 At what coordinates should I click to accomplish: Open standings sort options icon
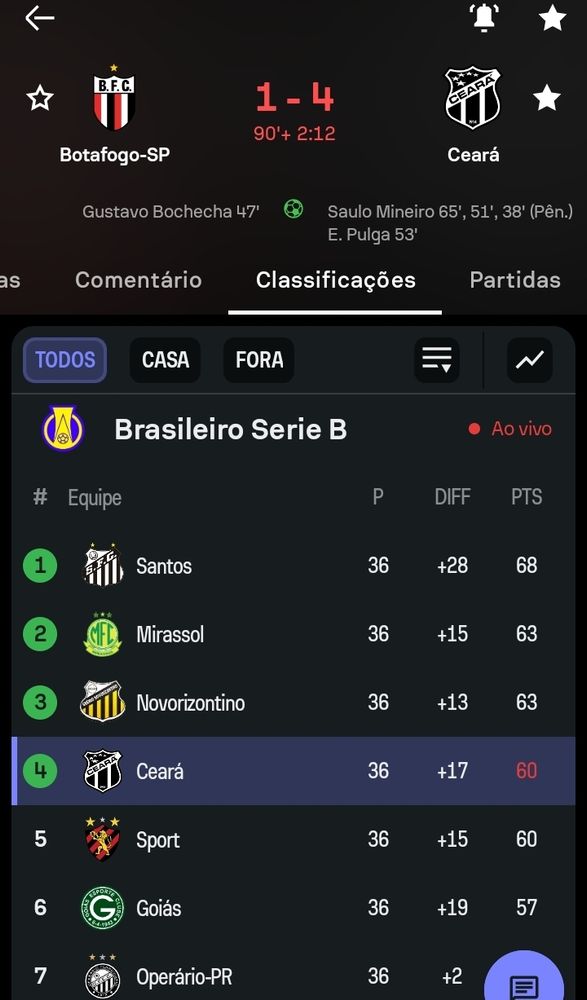pos(436,360)
